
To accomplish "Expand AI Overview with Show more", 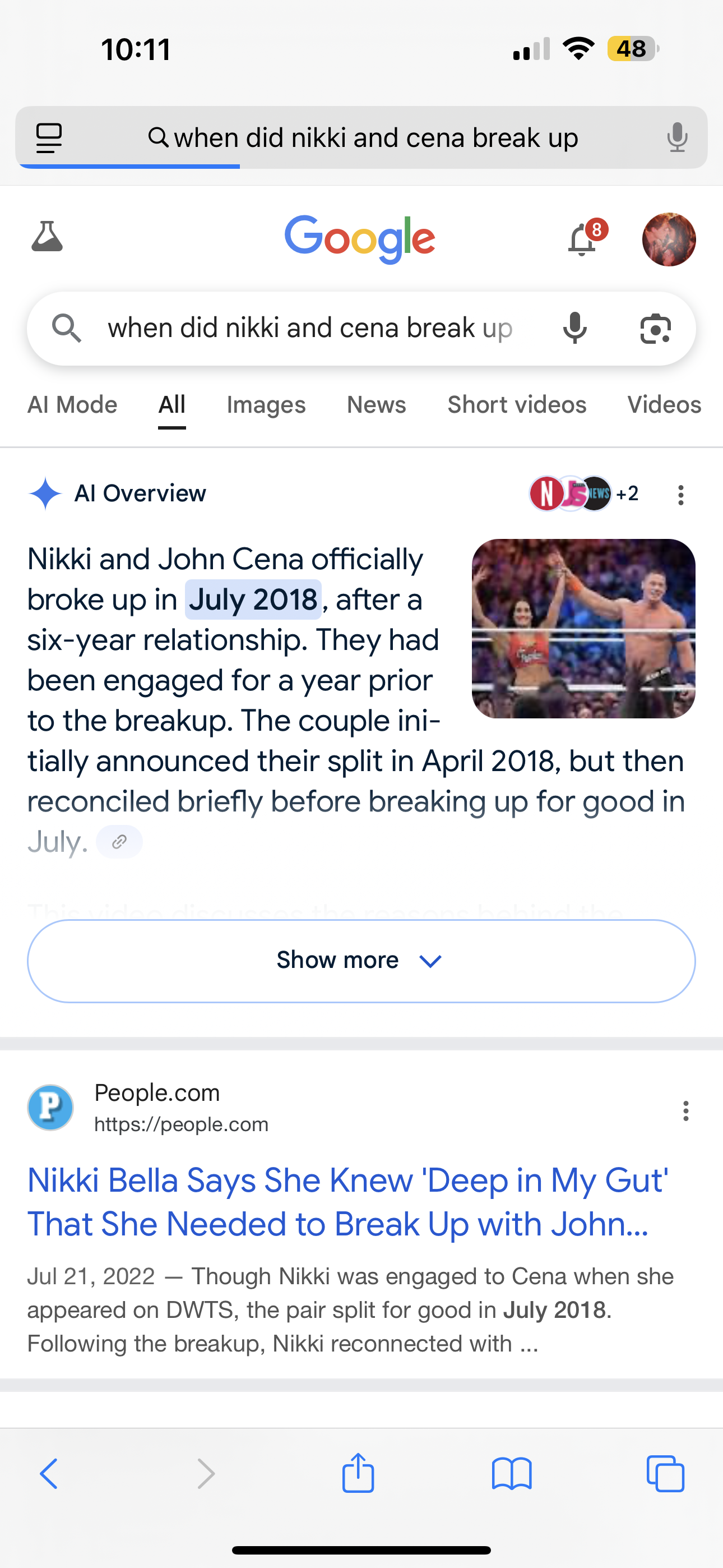I will pyautogui.click(x=361, y=961).
